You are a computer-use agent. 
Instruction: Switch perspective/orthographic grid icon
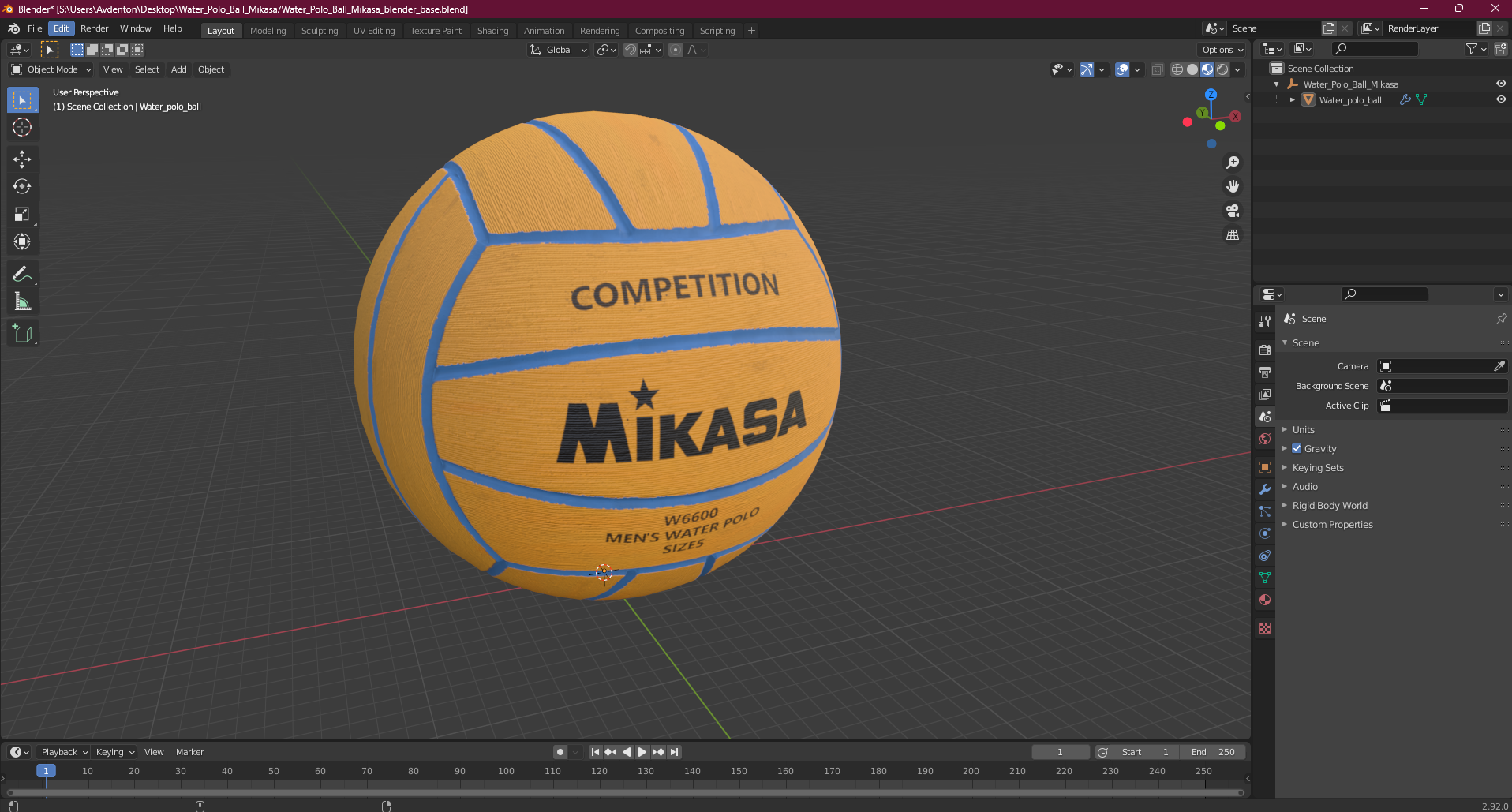pos(1233,235)
